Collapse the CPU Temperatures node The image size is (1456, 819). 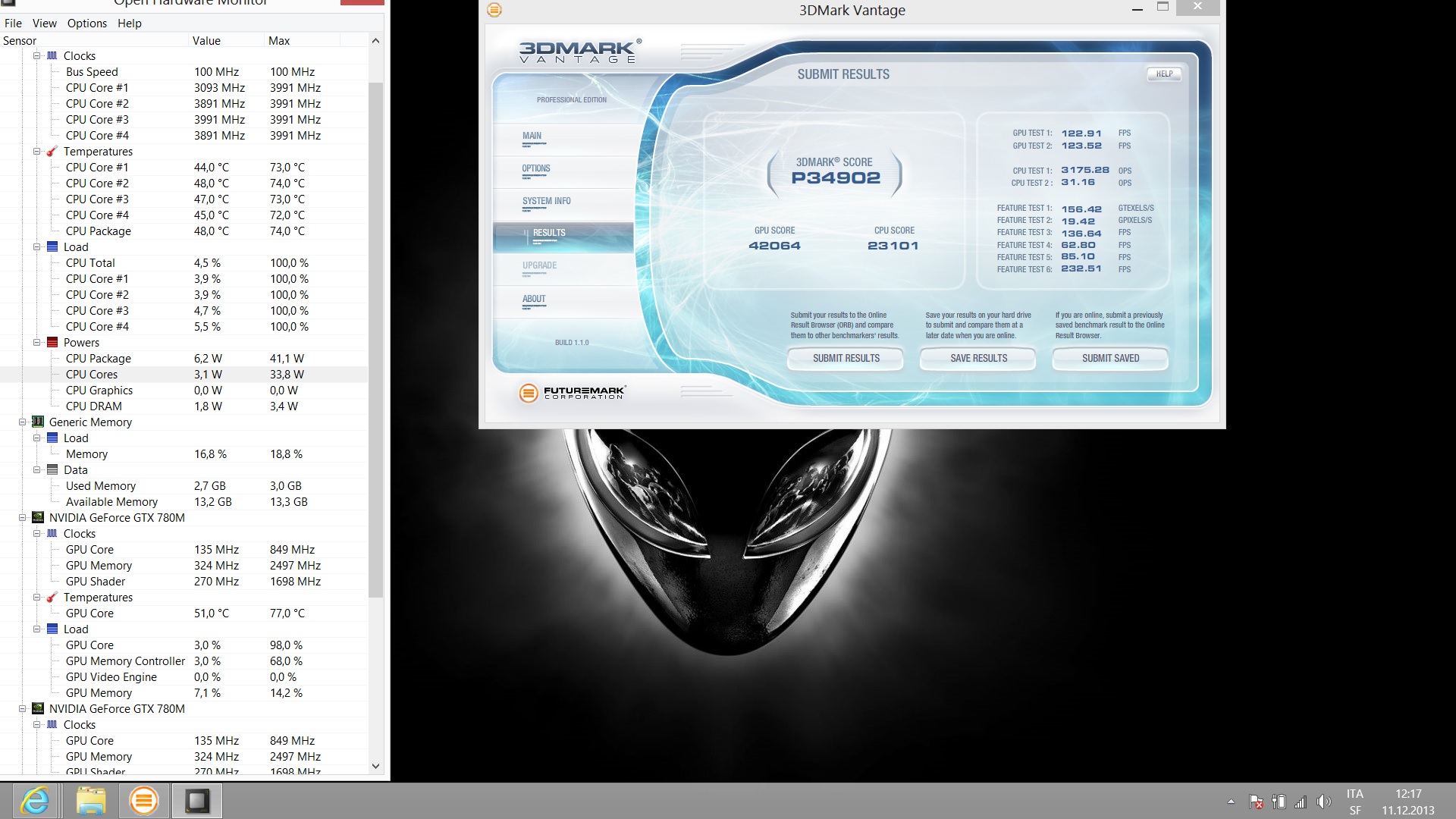36,152
